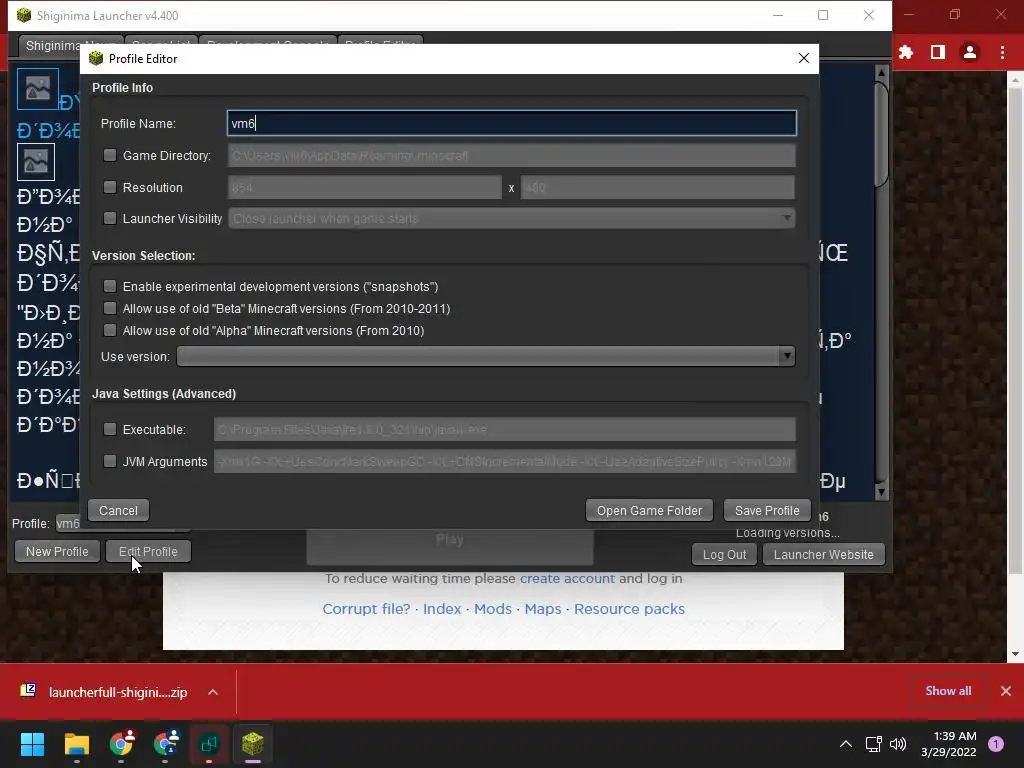1024x768 pixels.
Task: Click Edit Profile button in launcher
Action: click(x=148, y=551)
